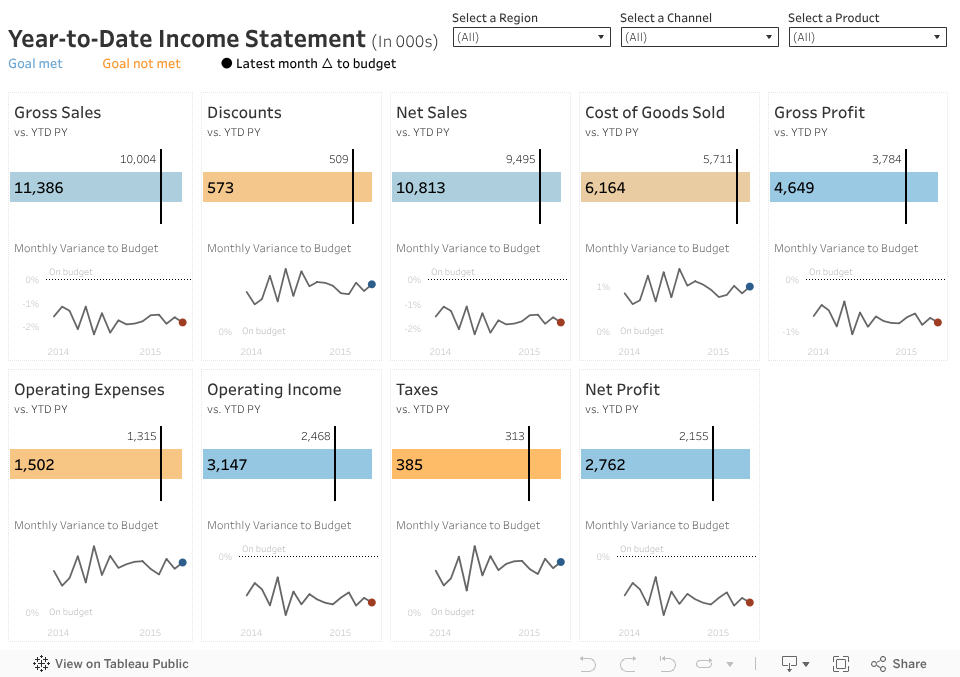Click the Share text button
The height and width of the screenshot is (677, 960).
coord(909,664)
